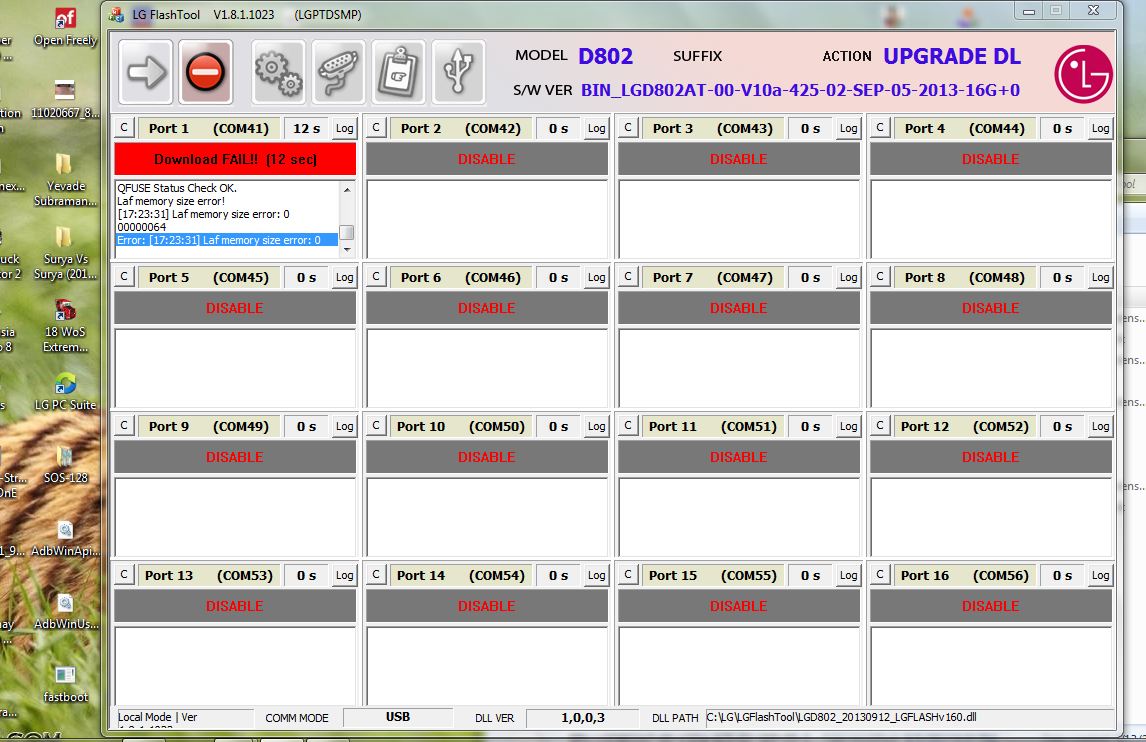
Task: Open the Log for Port 10
Action: [596, 427]
